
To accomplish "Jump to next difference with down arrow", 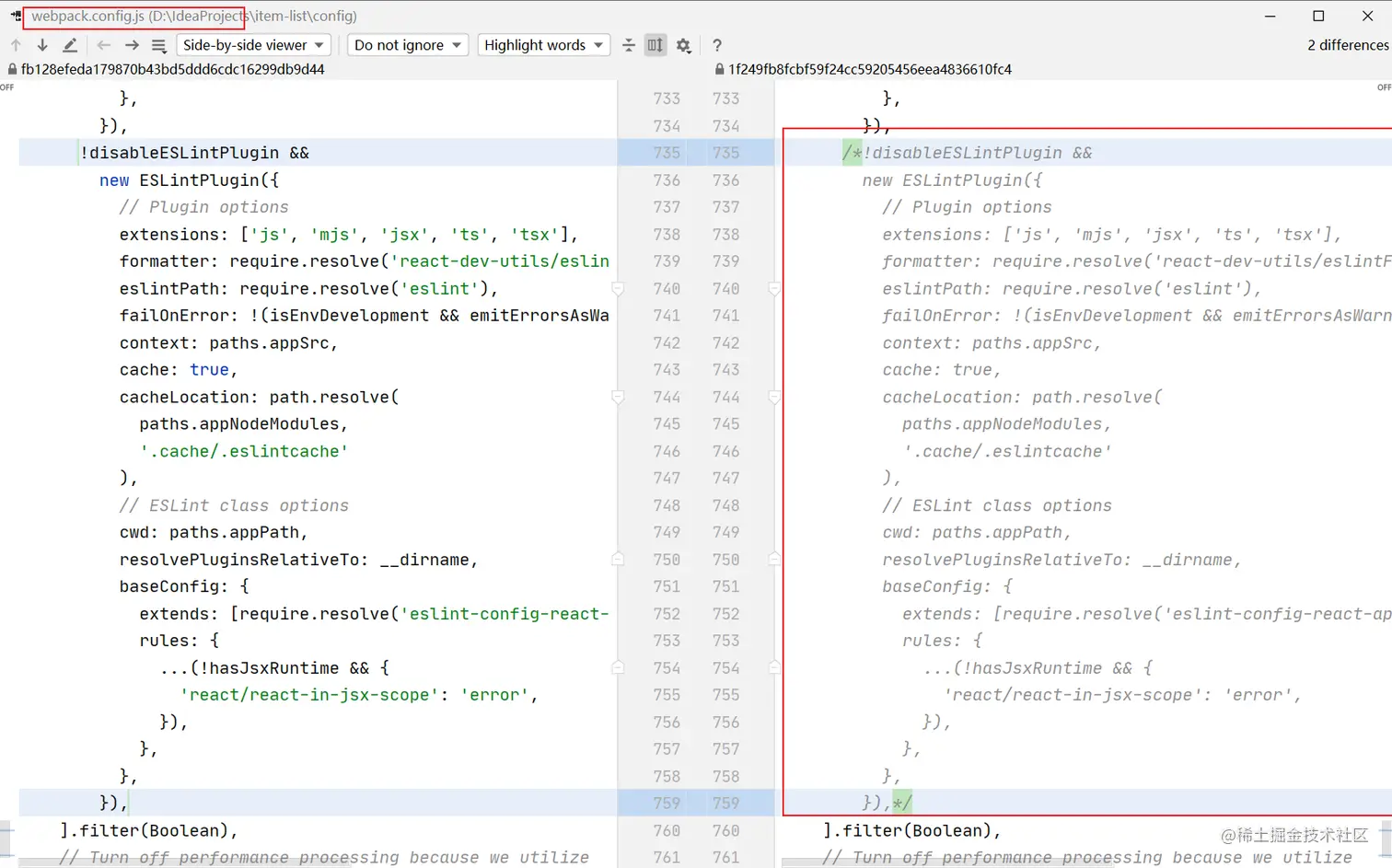I will [42, 45].
